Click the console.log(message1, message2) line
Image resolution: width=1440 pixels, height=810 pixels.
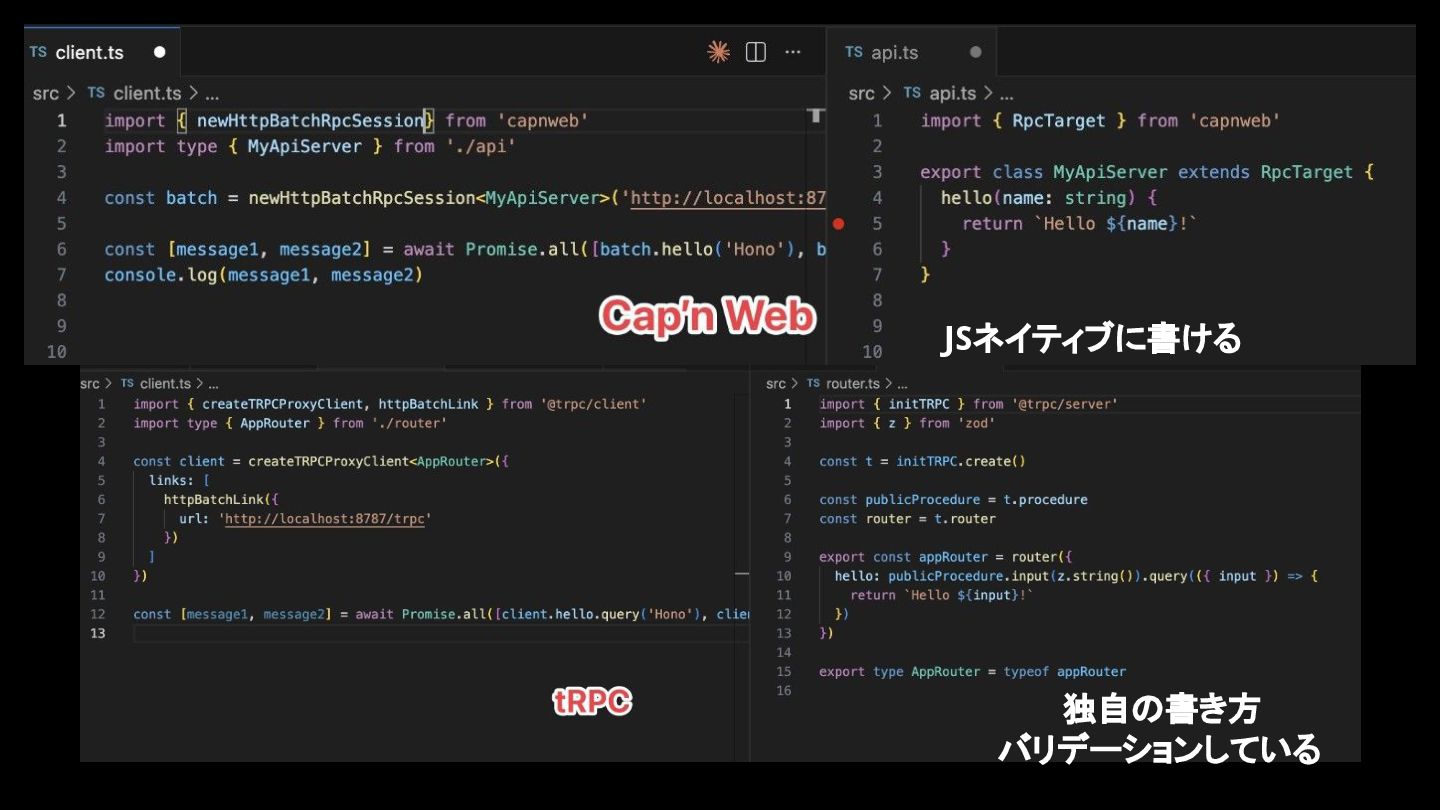(x=264, y=275)
